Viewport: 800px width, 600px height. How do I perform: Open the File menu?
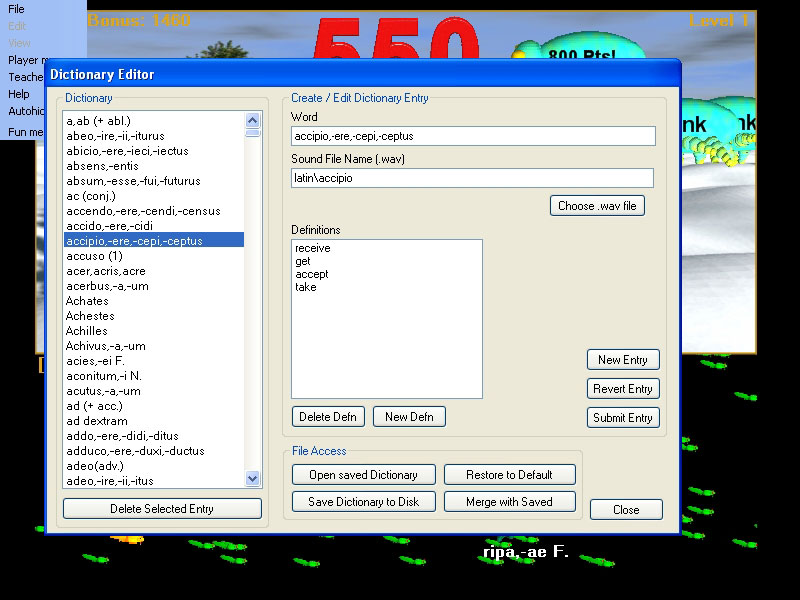click(x=16, y=9)
